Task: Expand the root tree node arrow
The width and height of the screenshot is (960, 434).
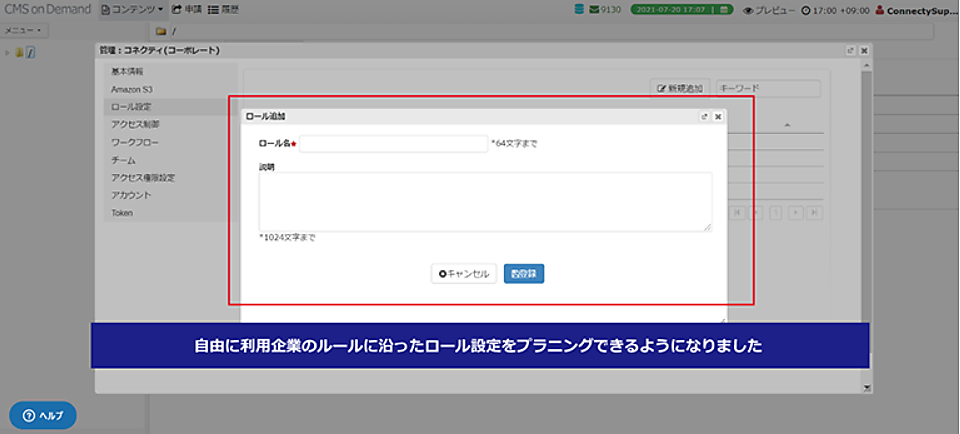Action: (8, 52)
